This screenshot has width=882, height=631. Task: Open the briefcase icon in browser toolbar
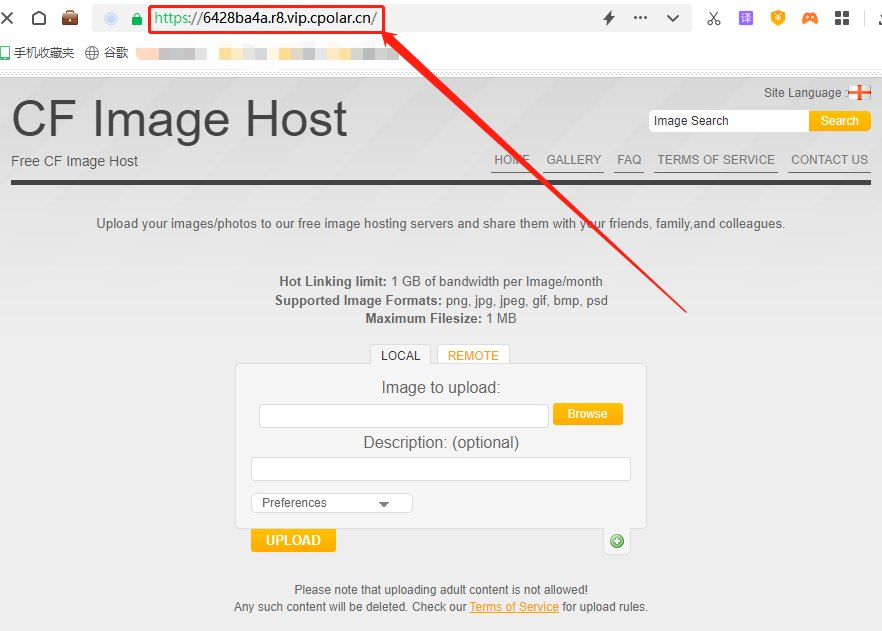pyautogui.click(x=70, y=18)
